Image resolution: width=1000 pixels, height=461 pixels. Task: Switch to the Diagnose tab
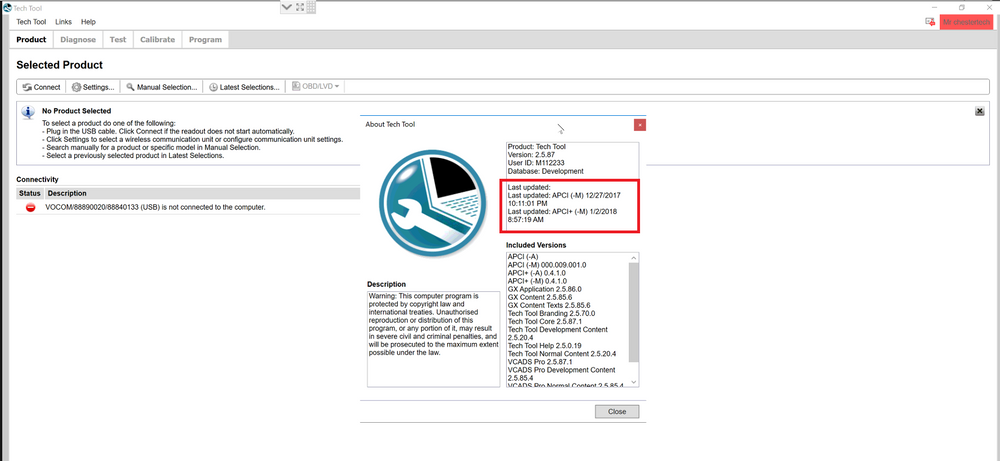78,40
